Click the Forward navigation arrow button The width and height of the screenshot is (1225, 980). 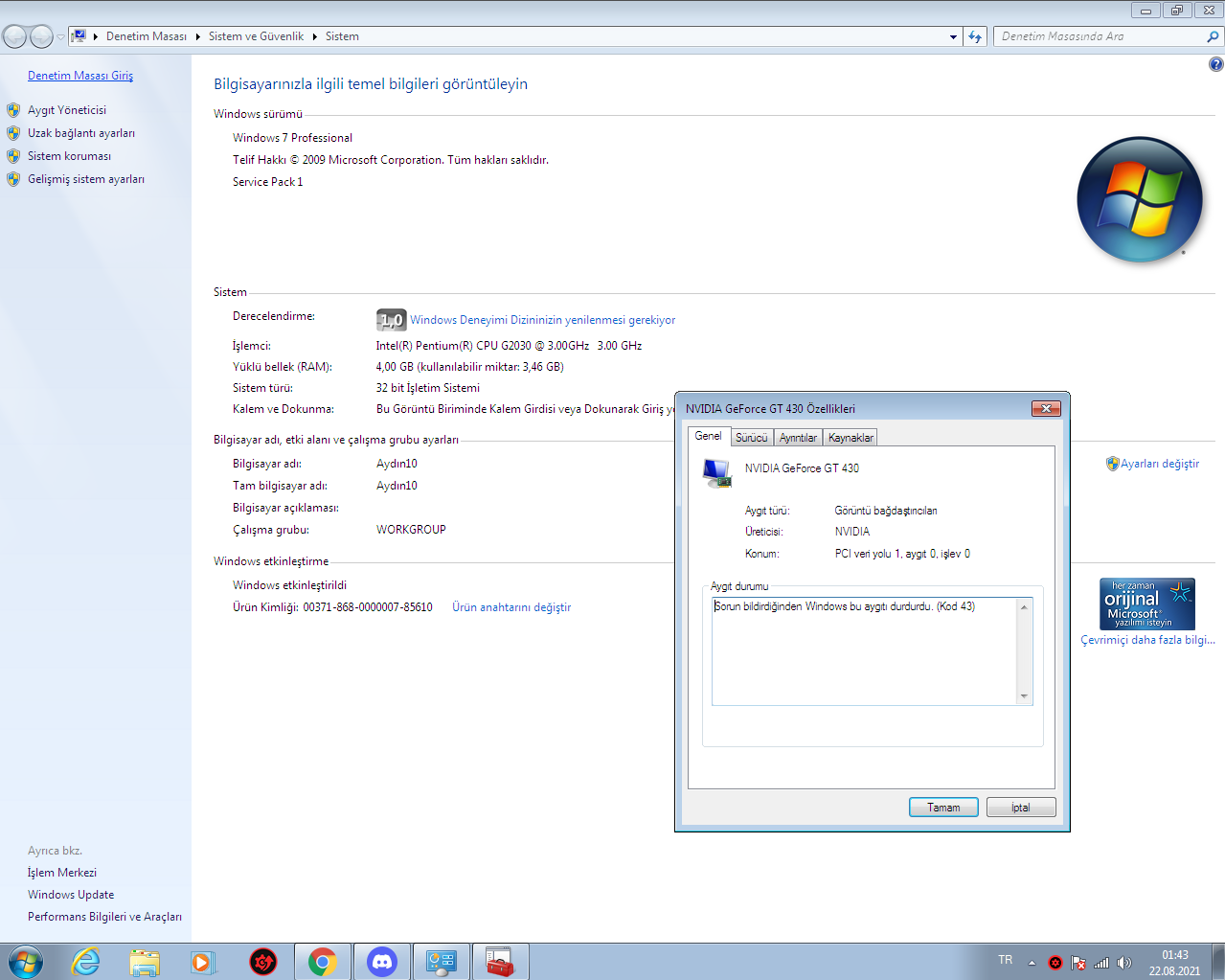41,36
